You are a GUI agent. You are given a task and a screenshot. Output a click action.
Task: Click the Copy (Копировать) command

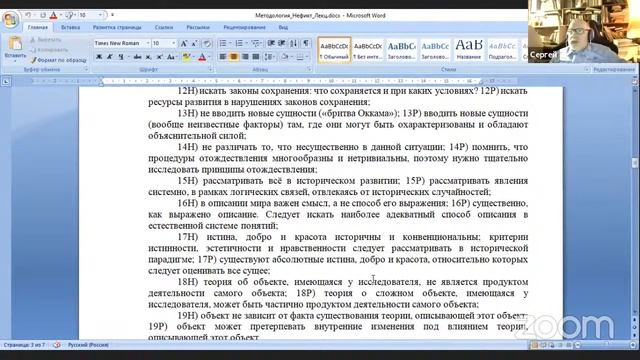pos(49,50)
